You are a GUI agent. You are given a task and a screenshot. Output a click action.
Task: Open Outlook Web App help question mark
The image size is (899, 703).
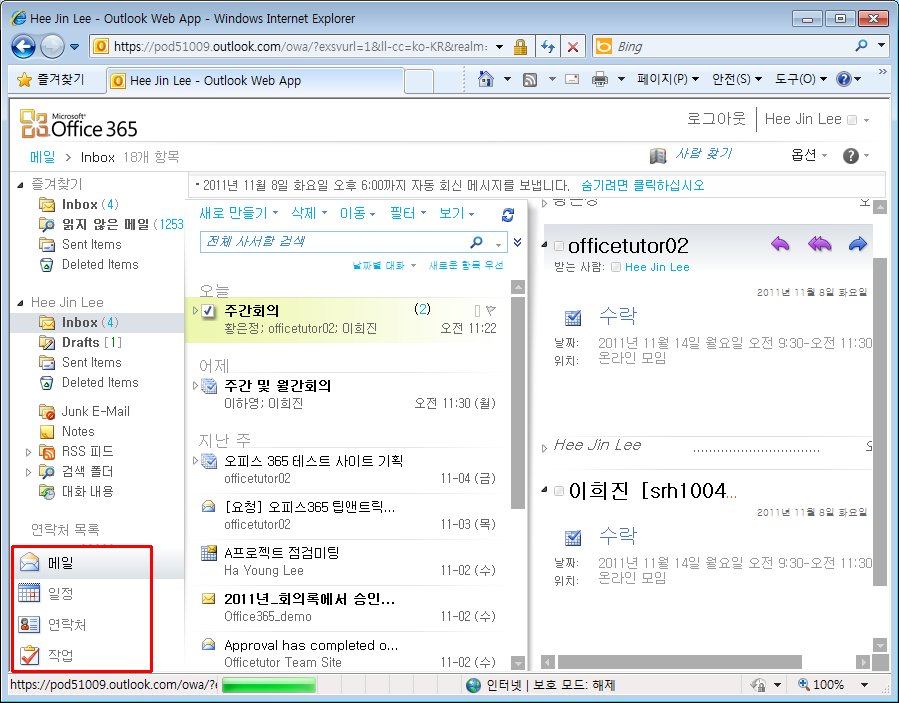pos(851,155)
